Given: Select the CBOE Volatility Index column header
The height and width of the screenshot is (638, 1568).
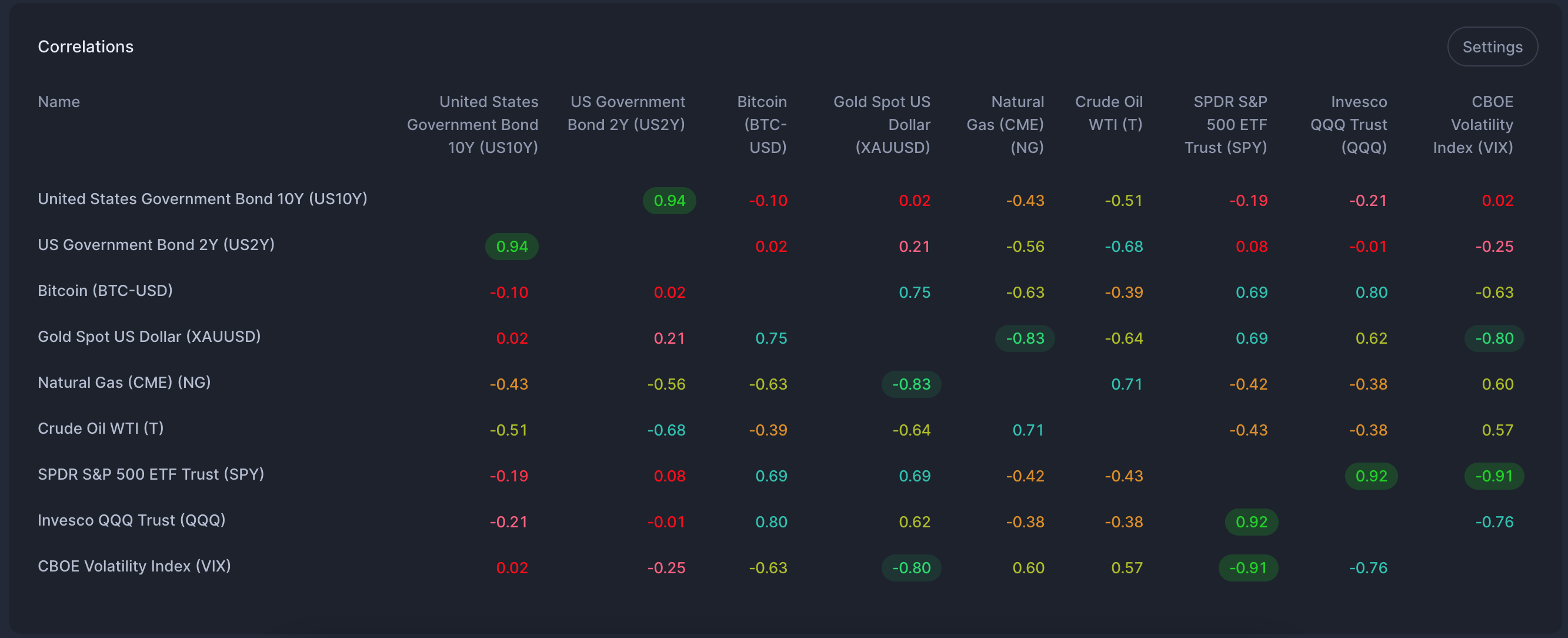Looking at the screenshot, I should (1473, 124).
